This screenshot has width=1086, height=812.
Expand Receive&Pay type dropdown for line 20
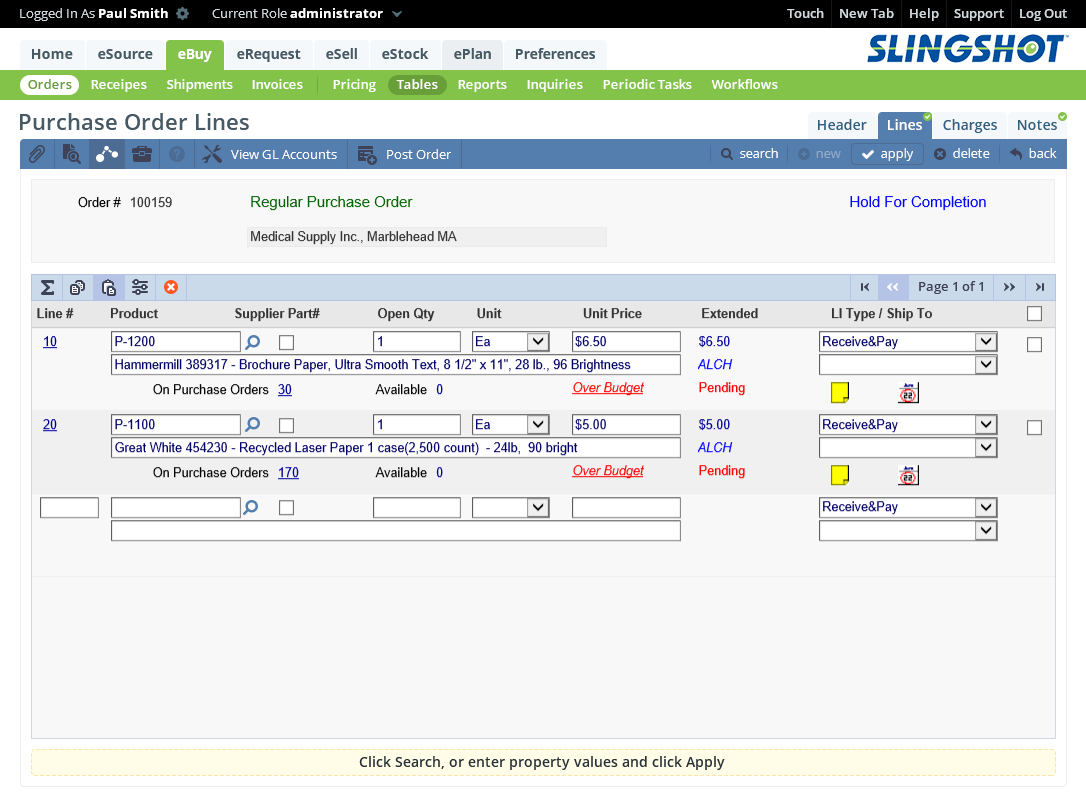tap(986, 425)
